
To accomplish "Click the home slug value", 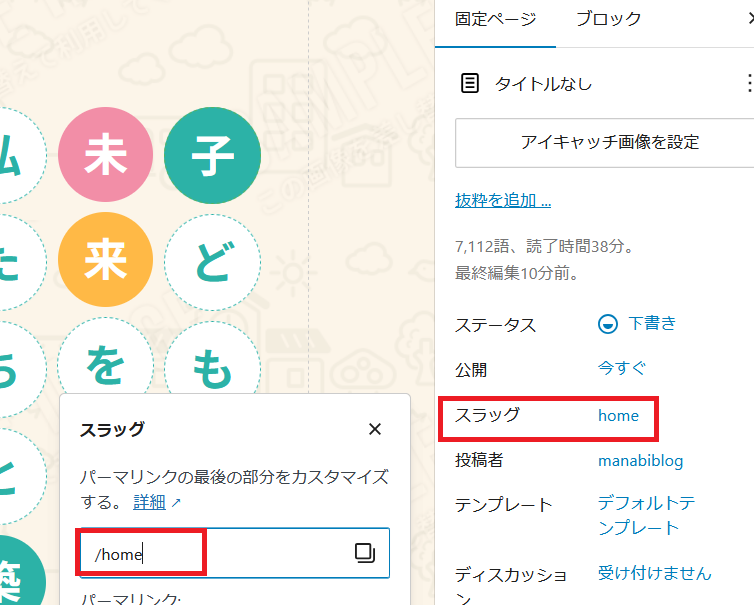I will [x=617, y=415].
